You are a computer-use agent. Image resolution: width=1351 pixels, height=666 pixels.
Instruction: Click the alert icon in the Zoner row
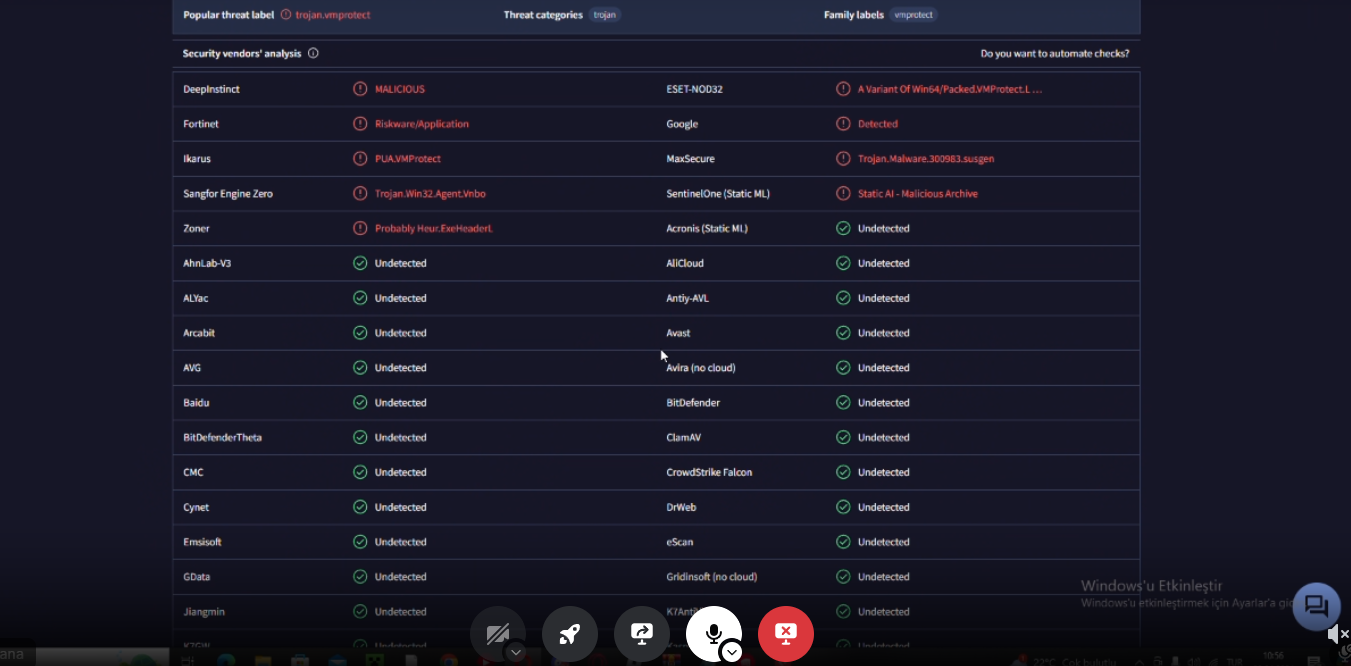[x=360, y=229]
